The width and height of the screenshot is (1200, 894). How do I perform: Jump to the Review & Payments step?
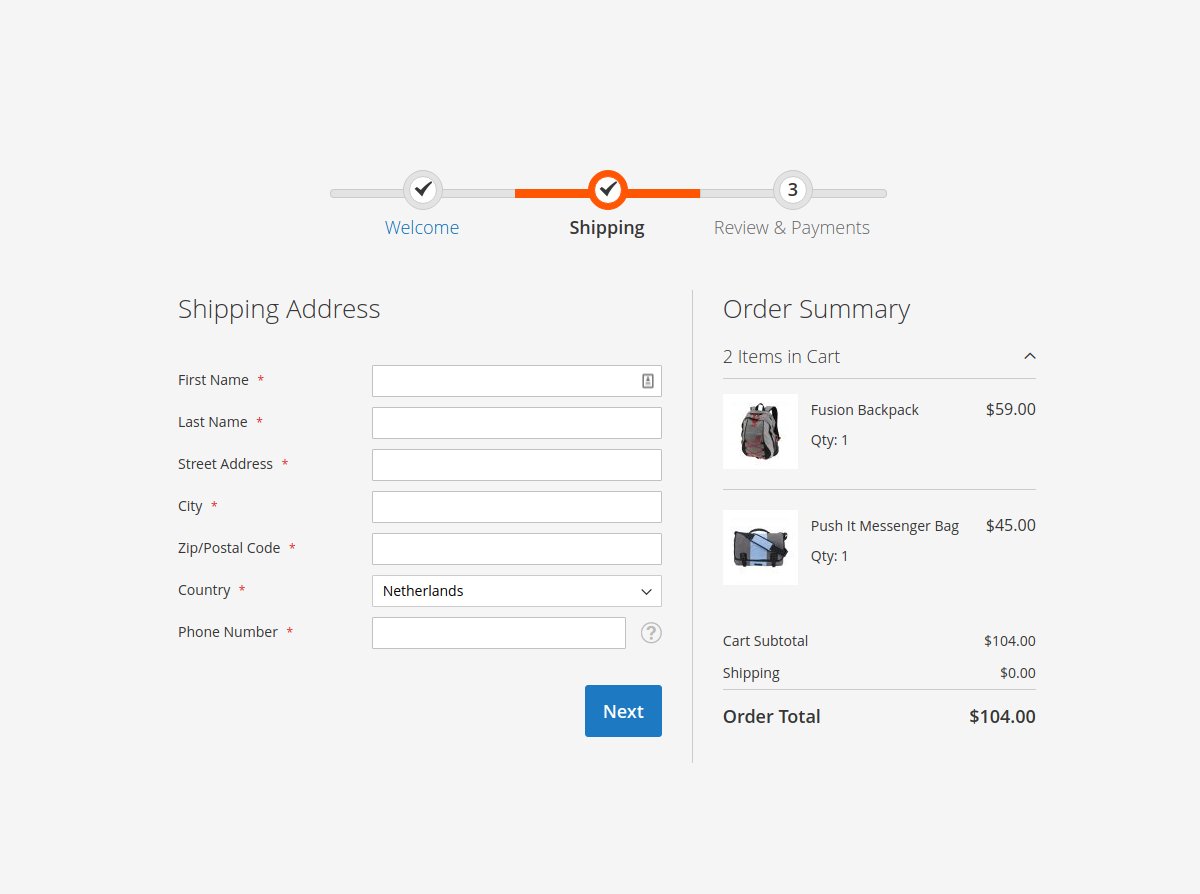pos(792,227)
